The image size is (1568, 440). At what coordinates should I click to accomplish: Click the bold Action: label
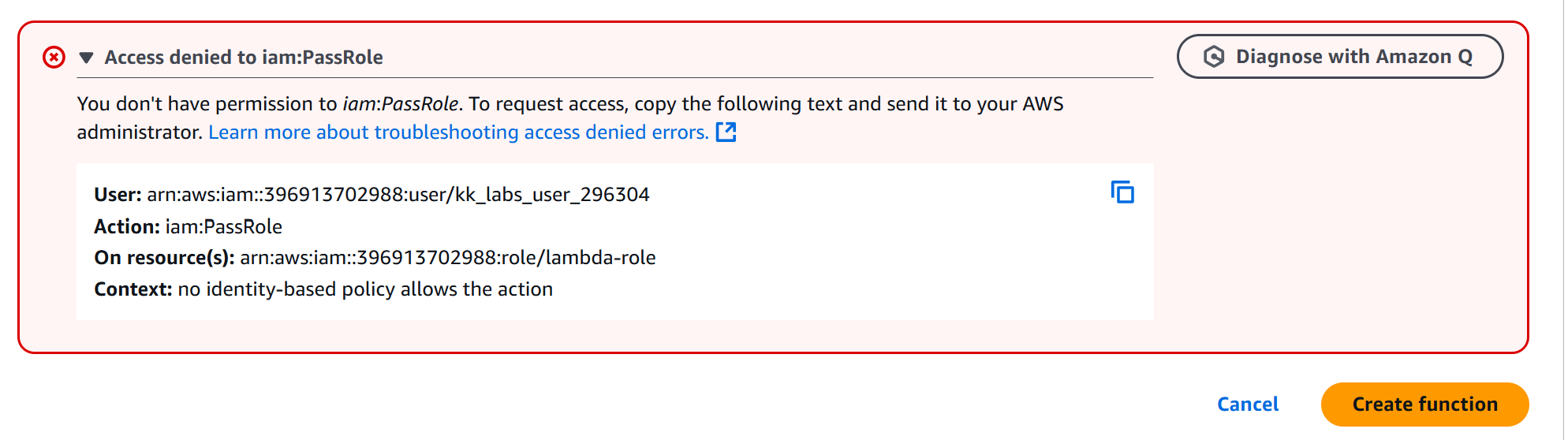[127, 227]
